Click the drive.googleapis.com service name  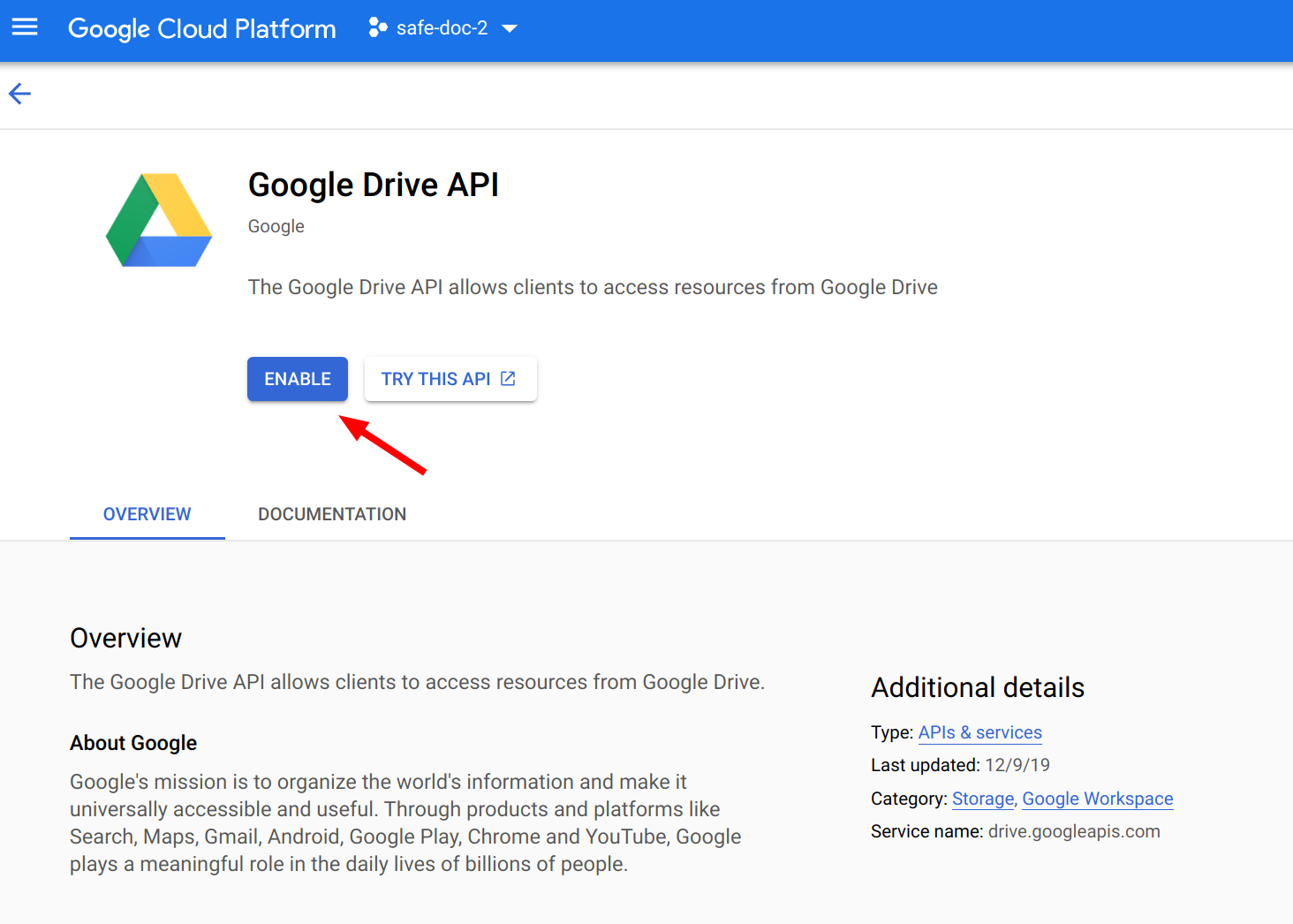coord(1074,831)
